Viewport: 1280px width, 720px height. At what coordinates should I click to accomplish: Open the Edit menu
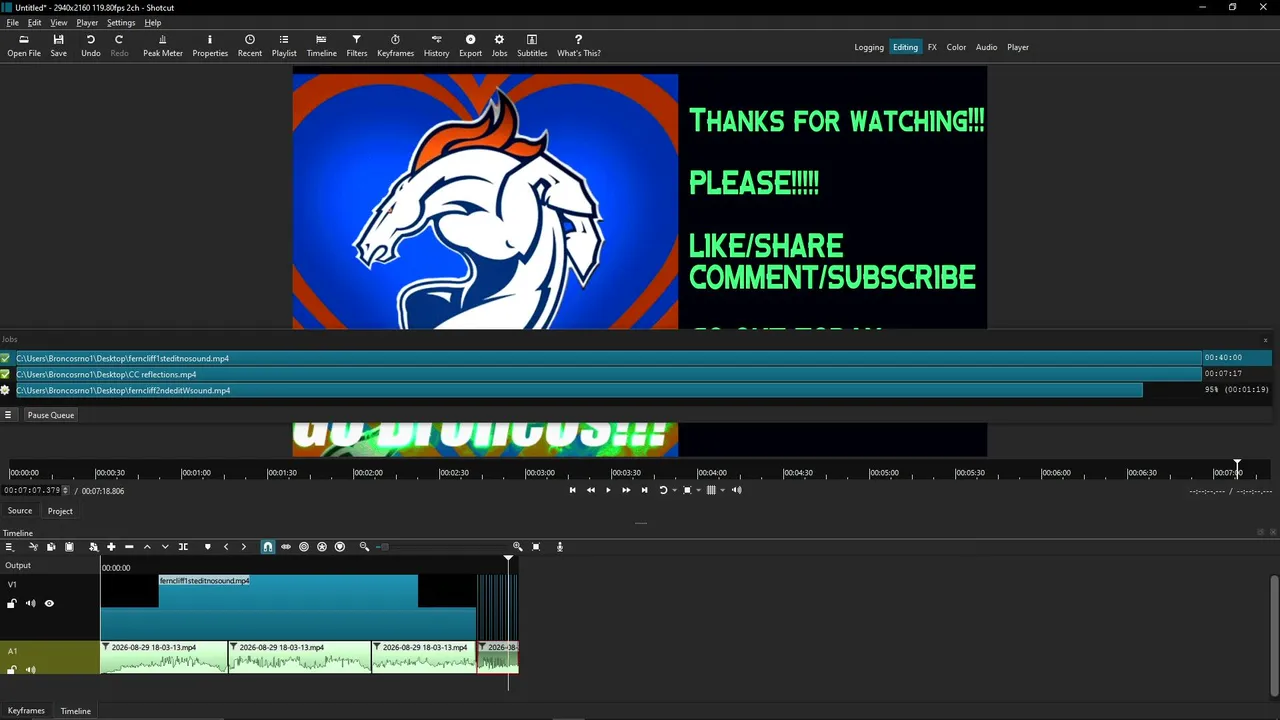(x=34, y=22)
